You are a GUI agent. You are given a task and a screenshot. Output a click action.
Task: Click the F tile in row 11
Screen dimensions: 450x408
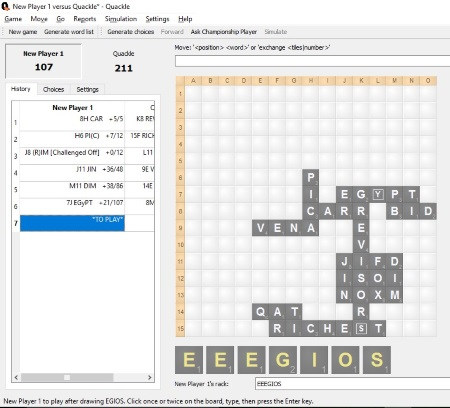(x=378, y=261)
